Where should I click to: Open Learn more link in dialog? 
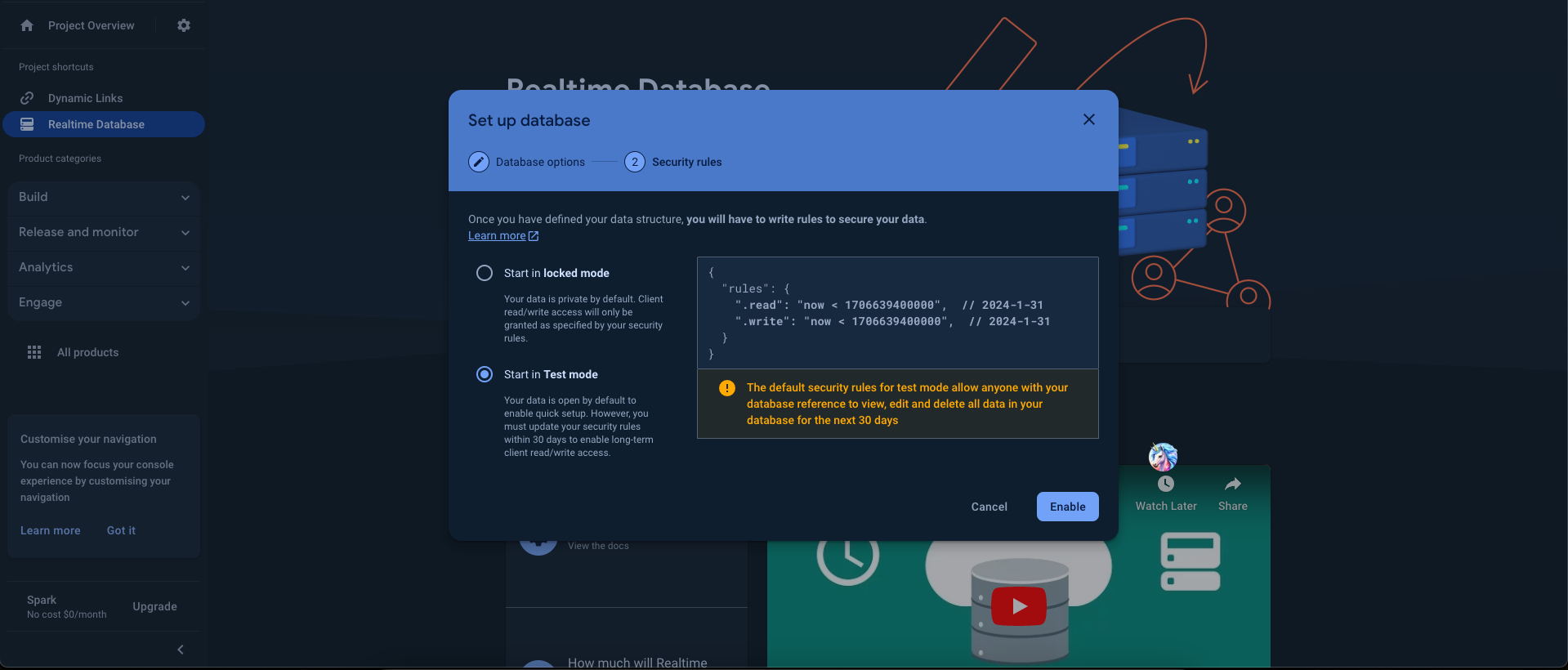[497, 236]
